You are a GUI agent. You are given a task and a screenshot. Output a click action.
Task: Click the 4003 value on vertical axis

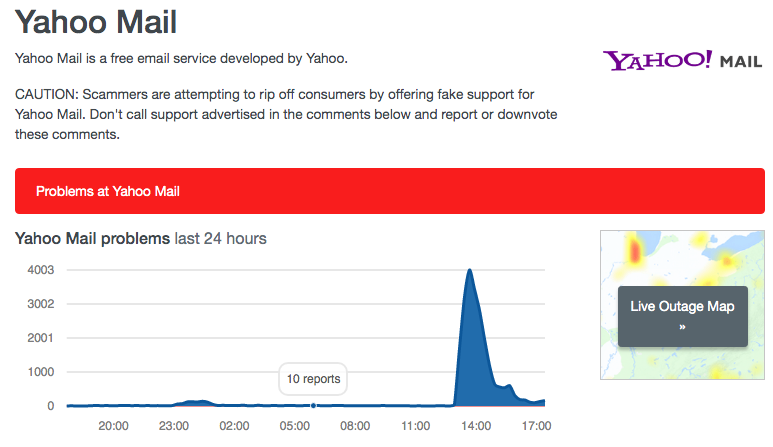click(x=39, y=270)
